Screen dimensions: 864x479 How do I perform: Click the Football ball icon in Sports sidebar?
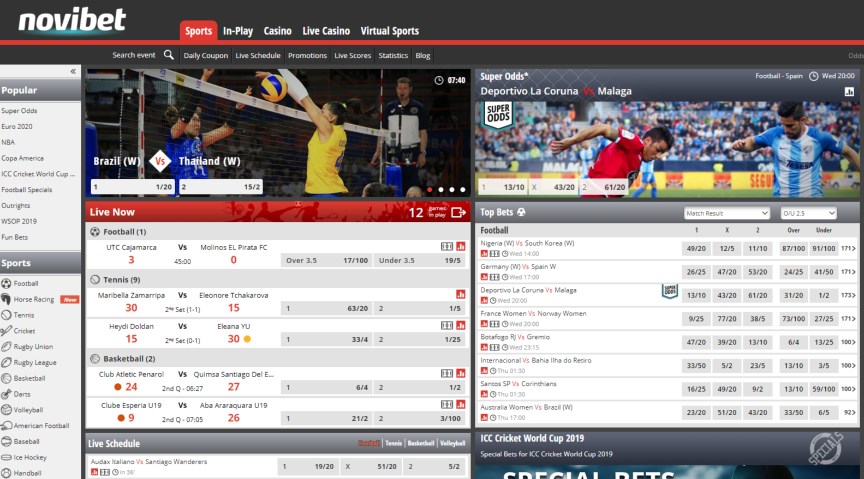pos(6,283)
